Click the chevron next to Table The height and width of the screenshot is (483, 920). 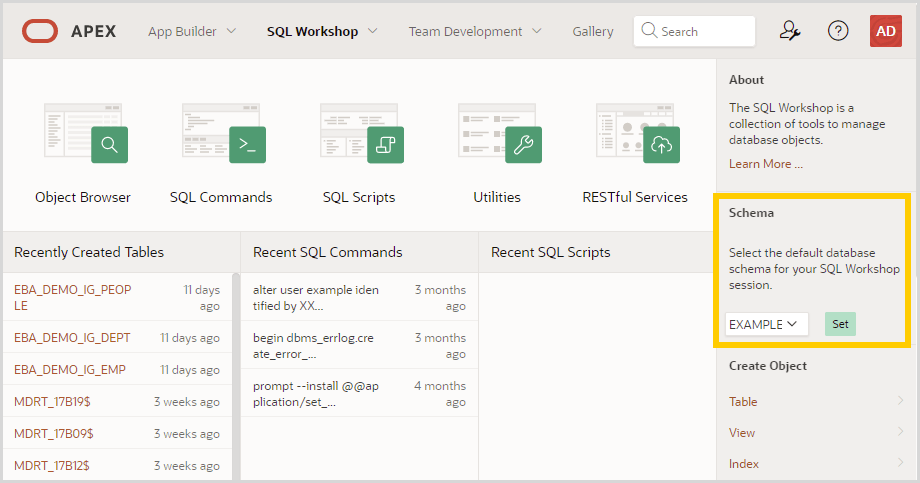click(900, 400)
